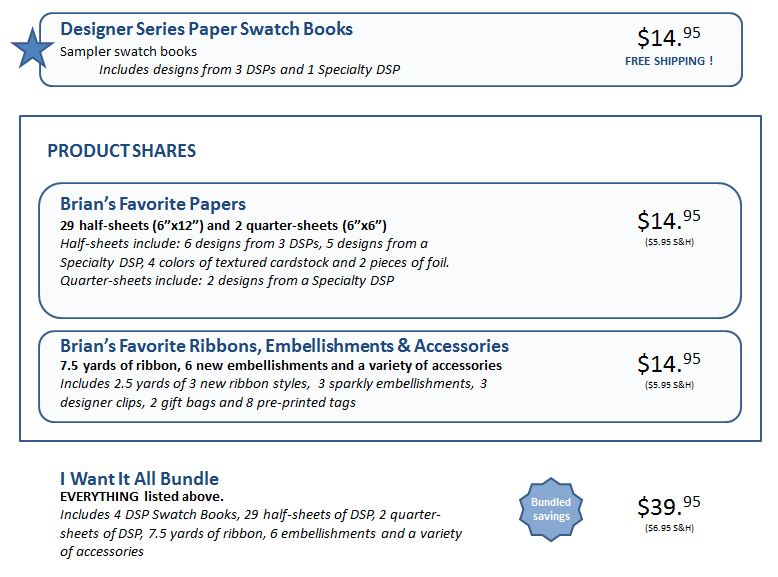Click the Includes designs from 3 DSPs line
Screen dimensions: 778x577
(x=250, y=69)
